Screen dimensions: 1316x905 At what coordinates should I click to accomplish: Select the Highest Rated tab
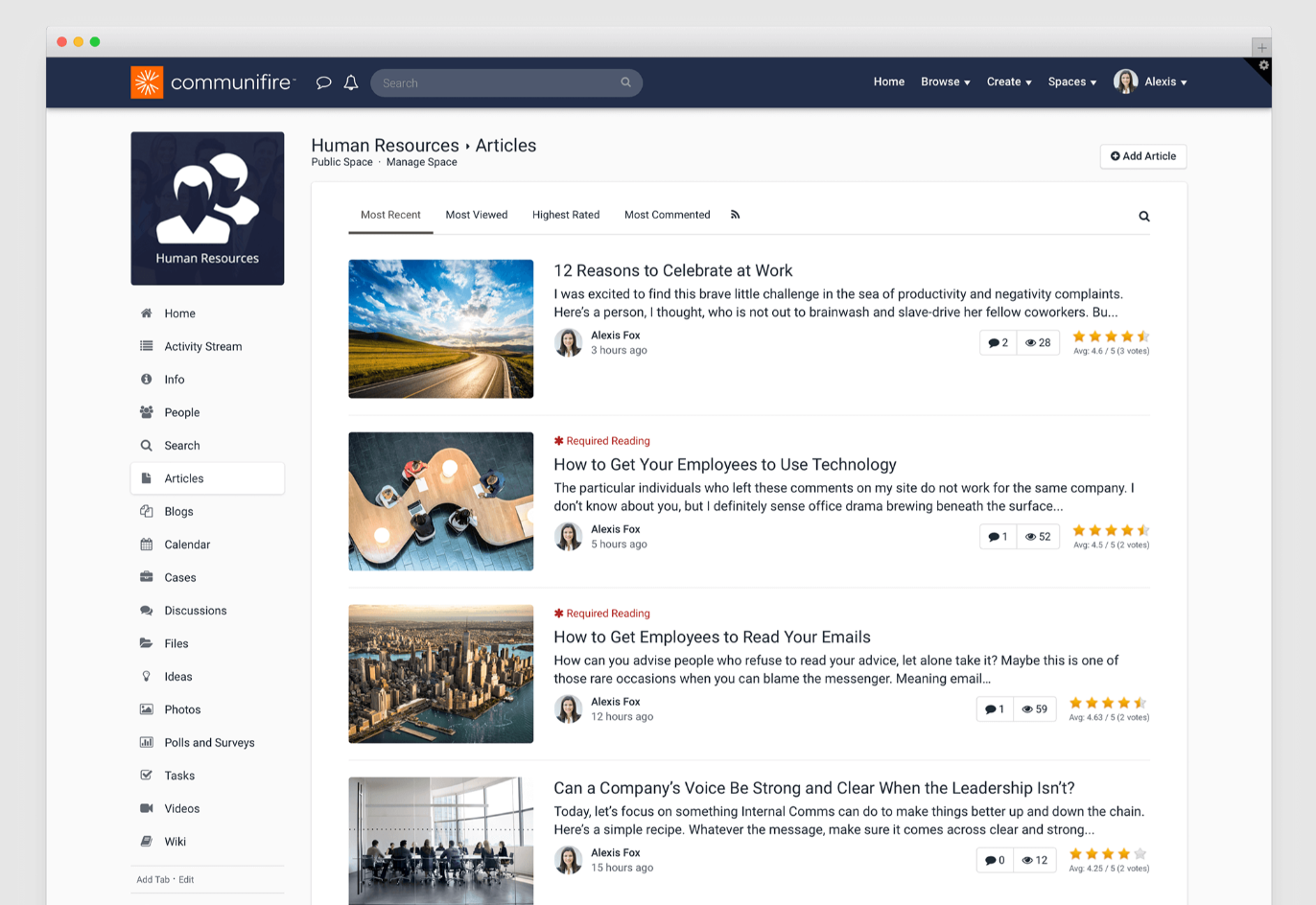tap(566, 215)
